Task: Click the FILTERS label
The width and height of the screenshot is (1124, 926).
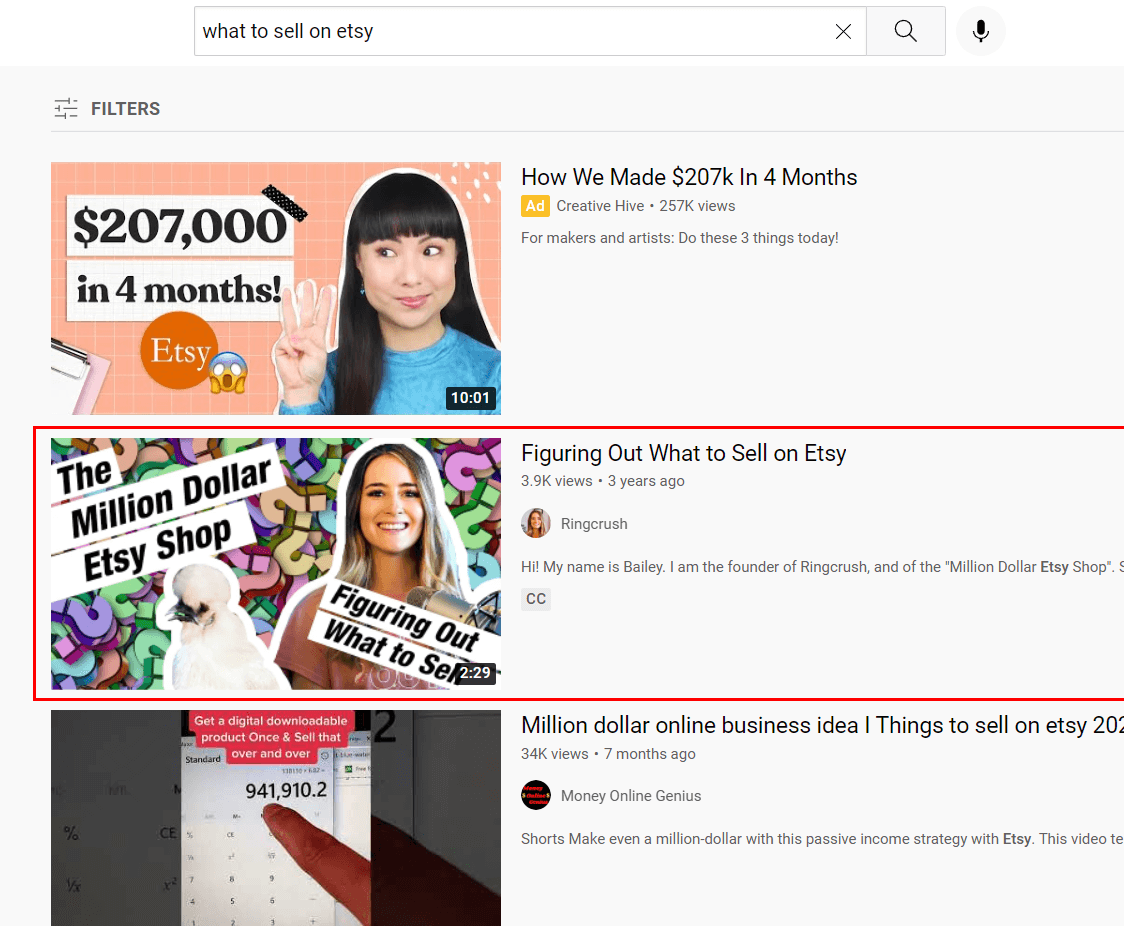Action: (125, 108)
